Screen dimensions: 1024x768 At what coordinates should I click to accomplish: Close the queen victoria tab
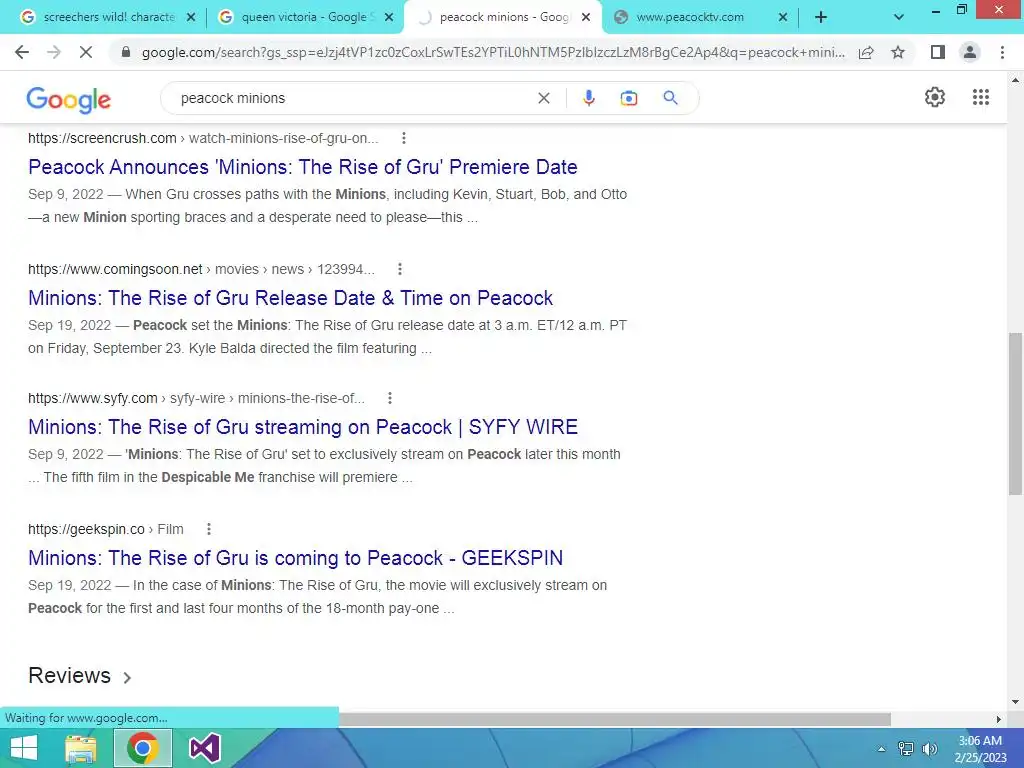389,18
